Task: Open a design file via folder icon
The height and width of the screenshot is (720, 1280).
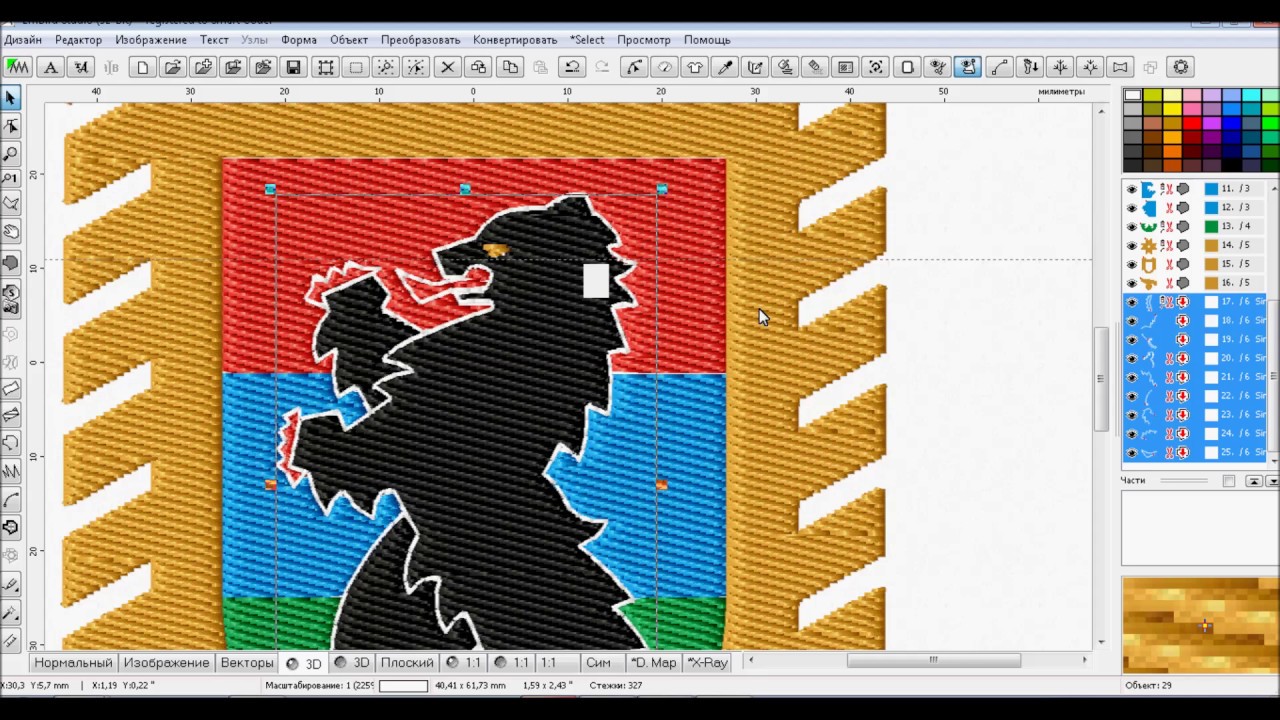Action: [x=172, y=67]
